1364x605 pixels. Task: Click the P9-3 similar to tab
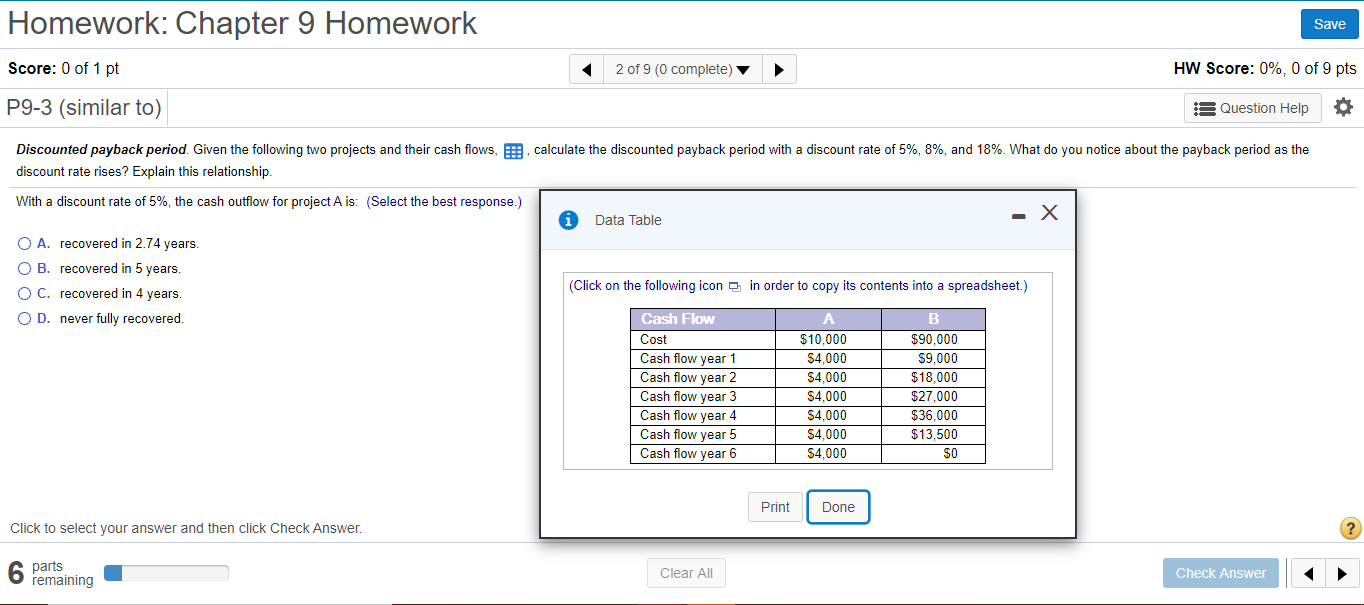point(84,107)
